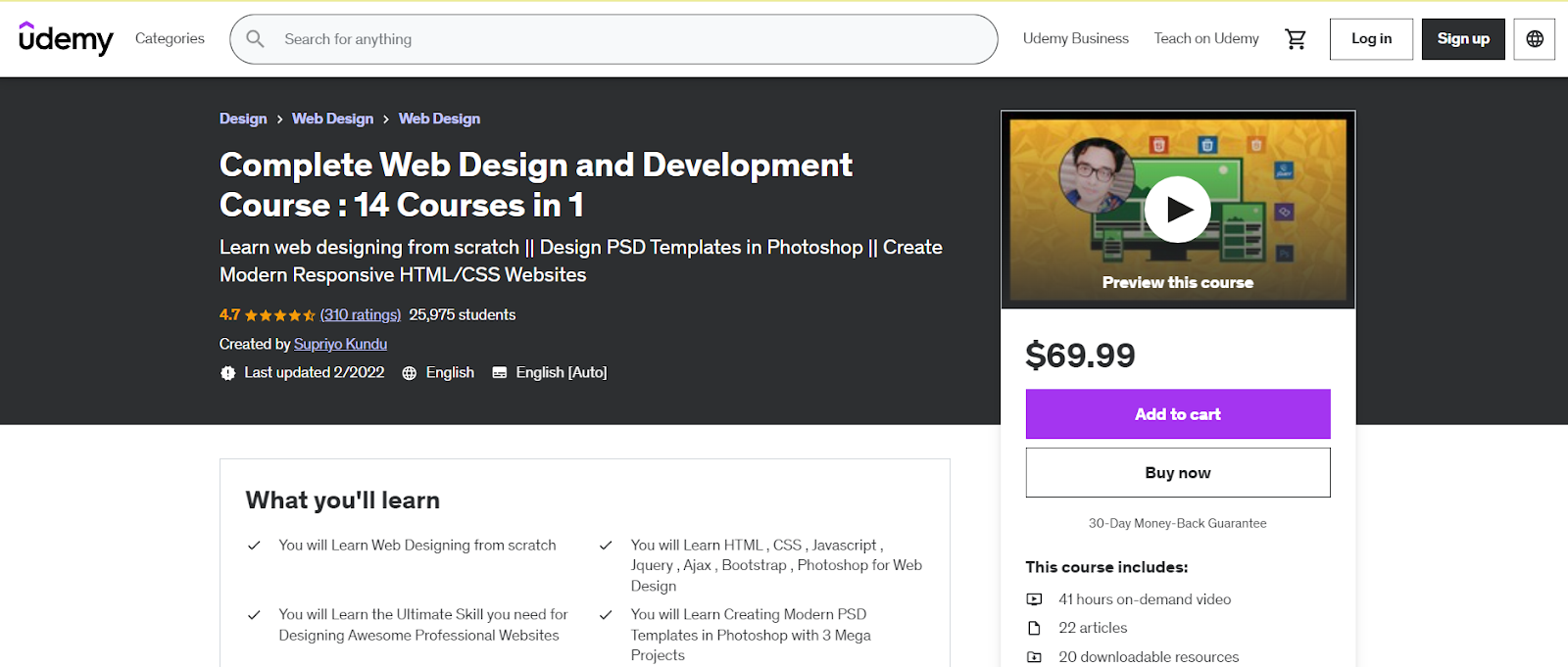1568x667 pixels.
Task: Click the first Web Design breadcrumb
Action: pos(332,119)
